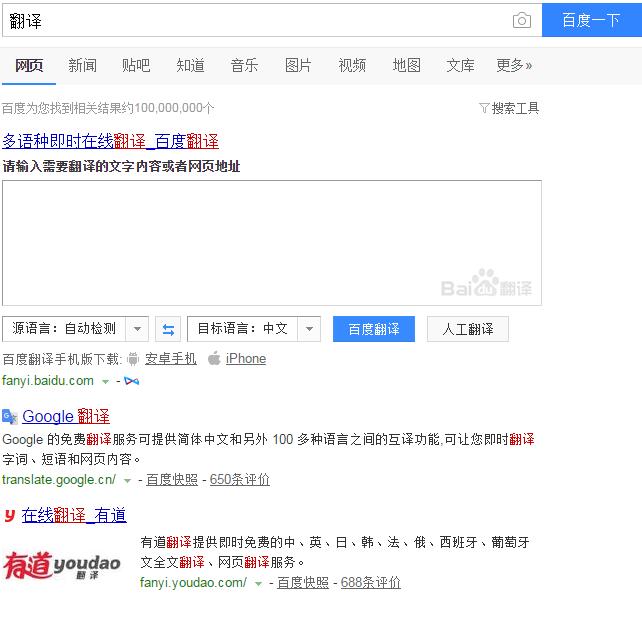Screen dimensions: 642x618
Task: Switch to 贴吧 tab
Action: (136, 66)
